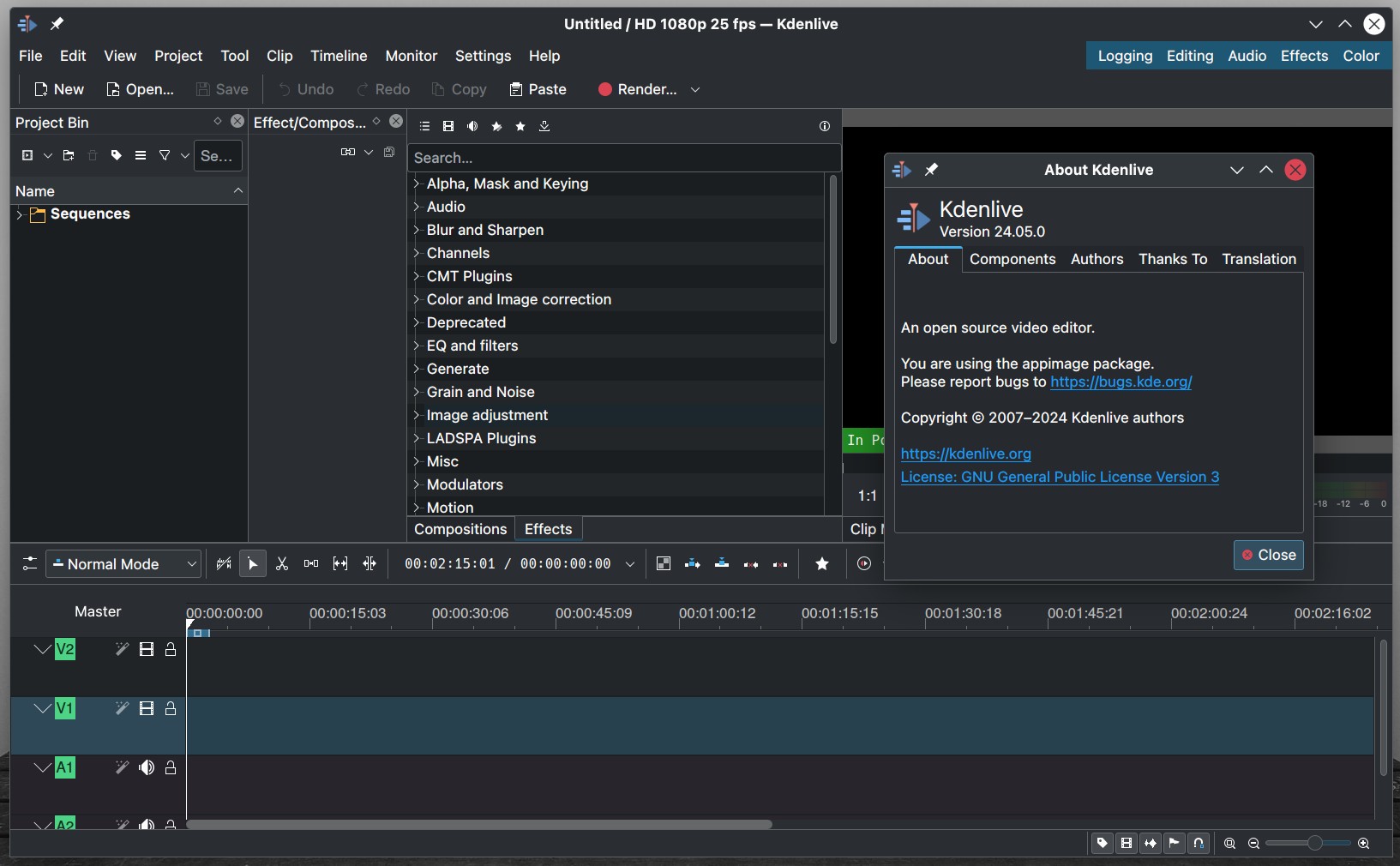Toggle show clip tags button in status bar
The height and width of the screenshot is (866, 1400).
1103,844
